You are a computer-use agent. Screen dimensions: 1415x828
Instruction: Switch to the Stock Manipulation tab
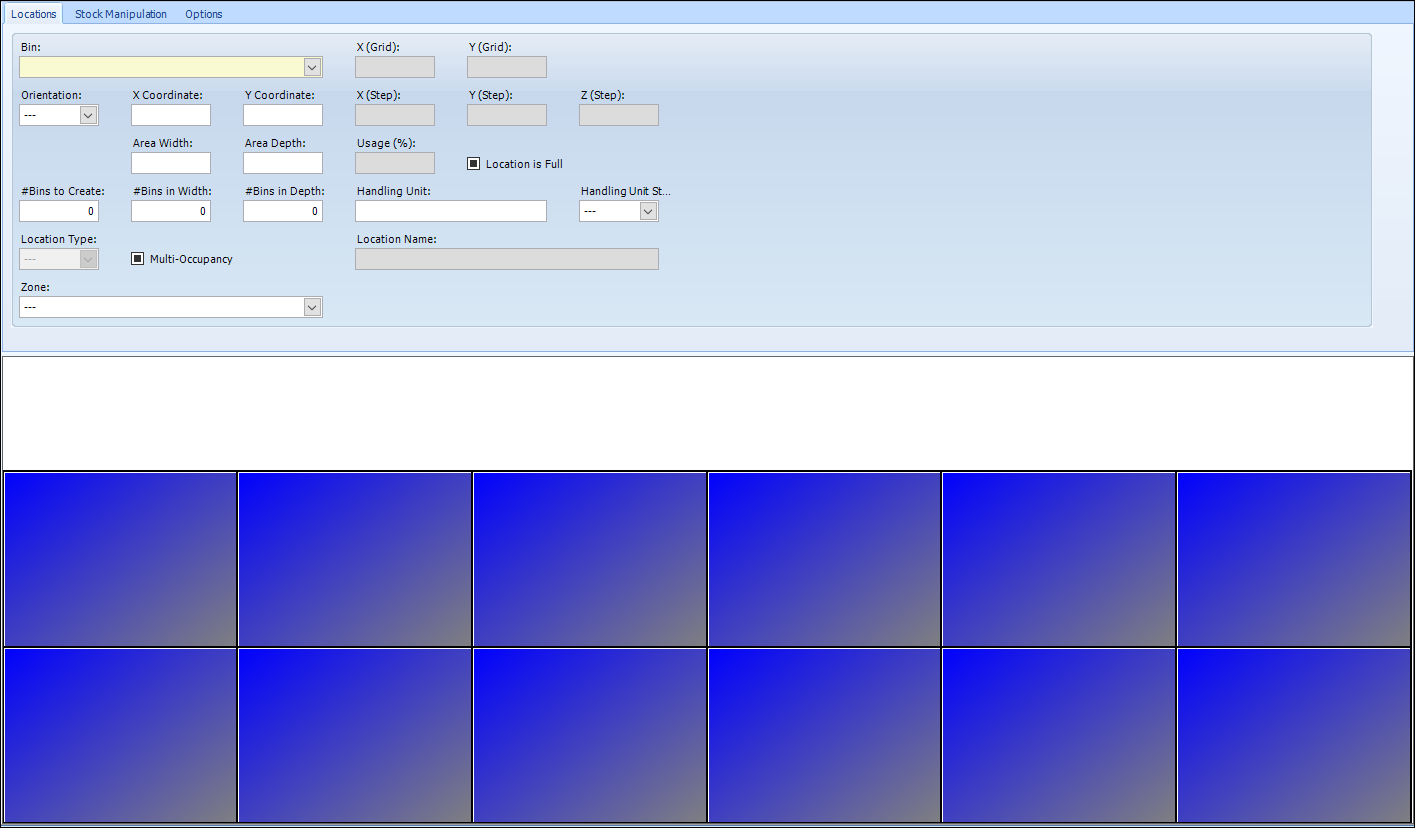pos(121,14)
